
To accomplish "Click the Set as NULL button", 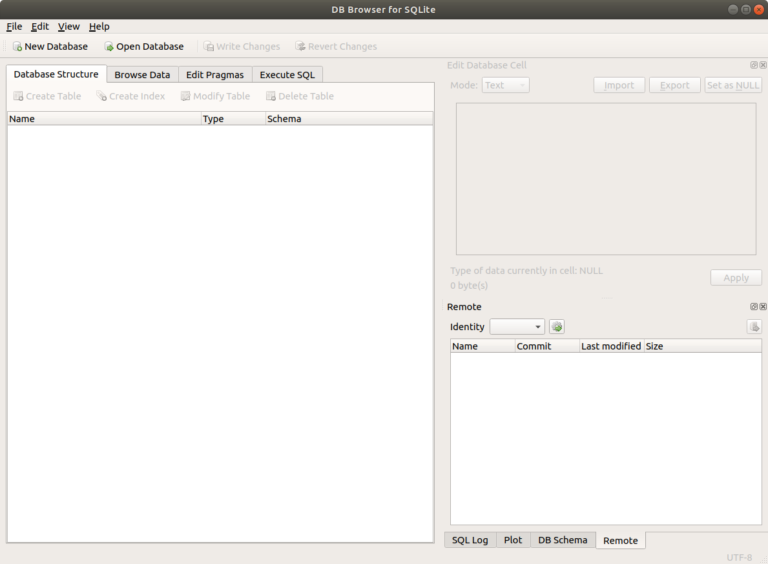I will point(733,86).
